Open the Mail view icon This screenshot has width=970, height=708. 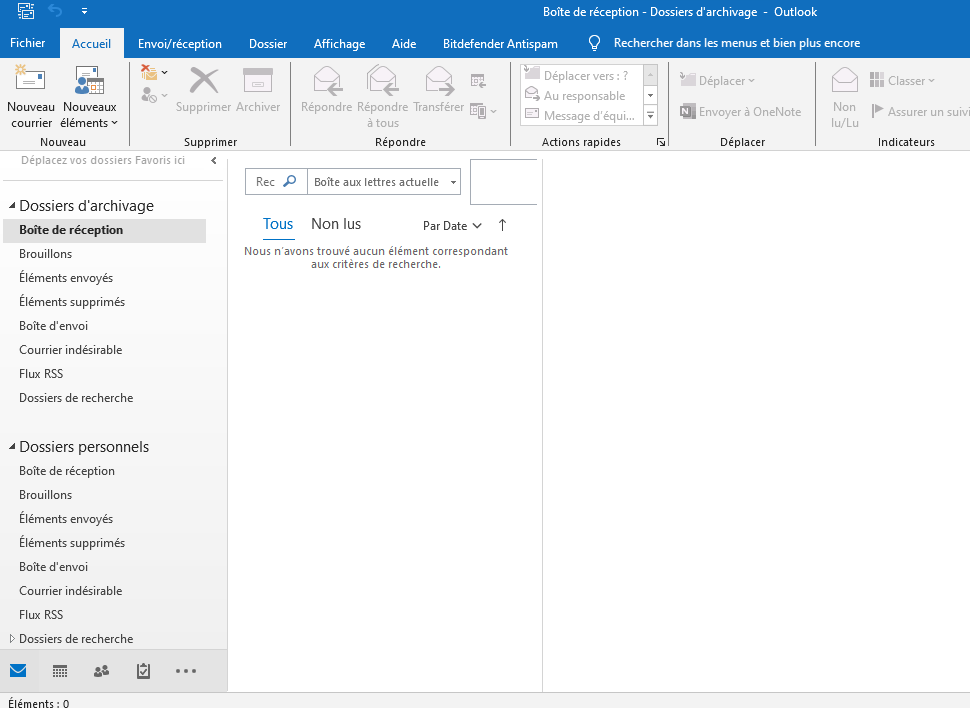coord(18,670)
